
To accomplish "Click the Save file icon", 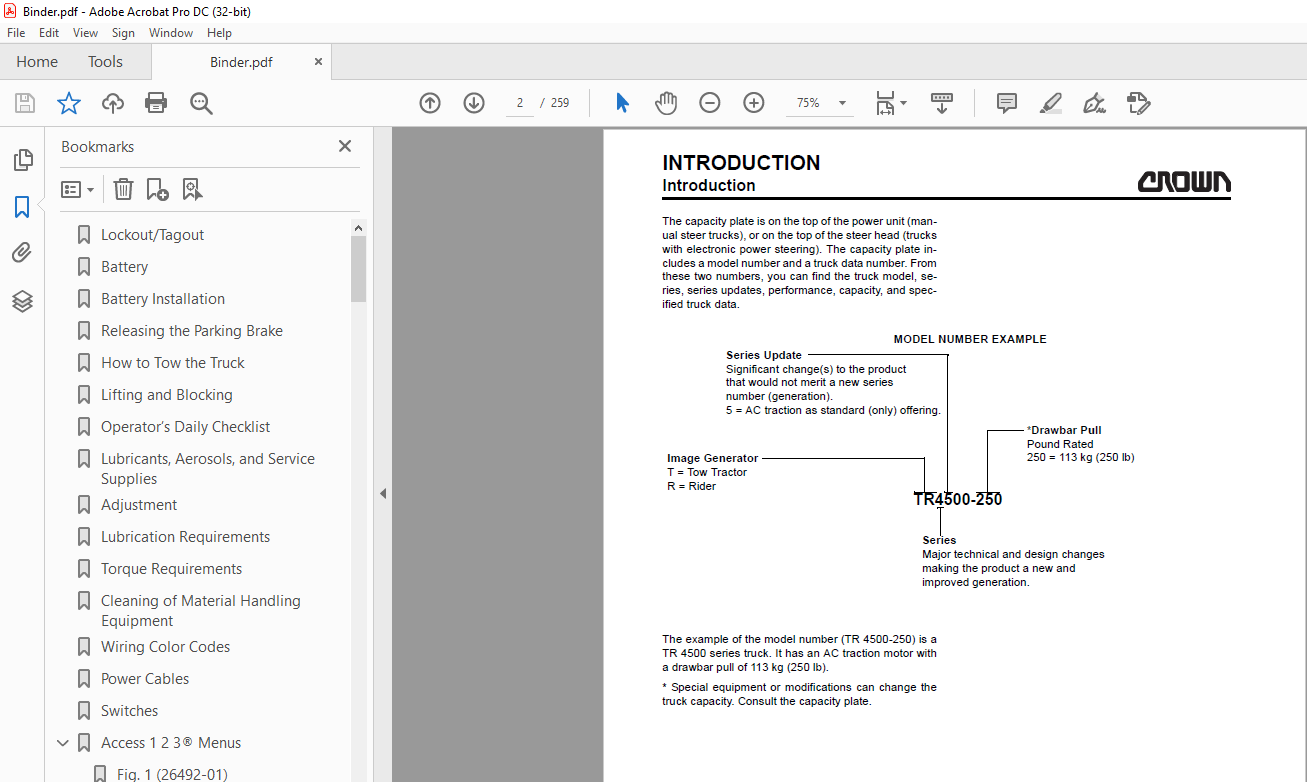I will pyautogui.click(x=25, y=103).
